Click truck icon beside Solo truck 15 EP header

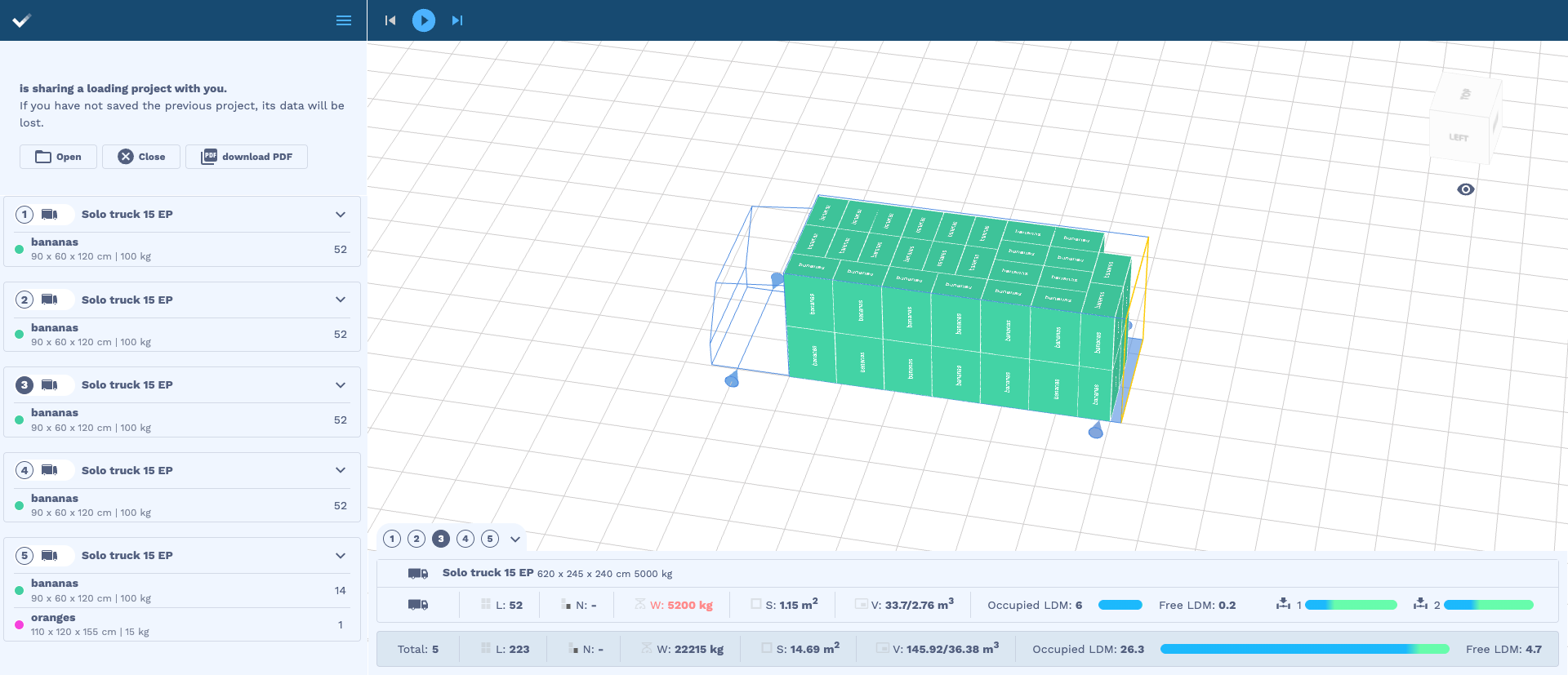(418, 574)
